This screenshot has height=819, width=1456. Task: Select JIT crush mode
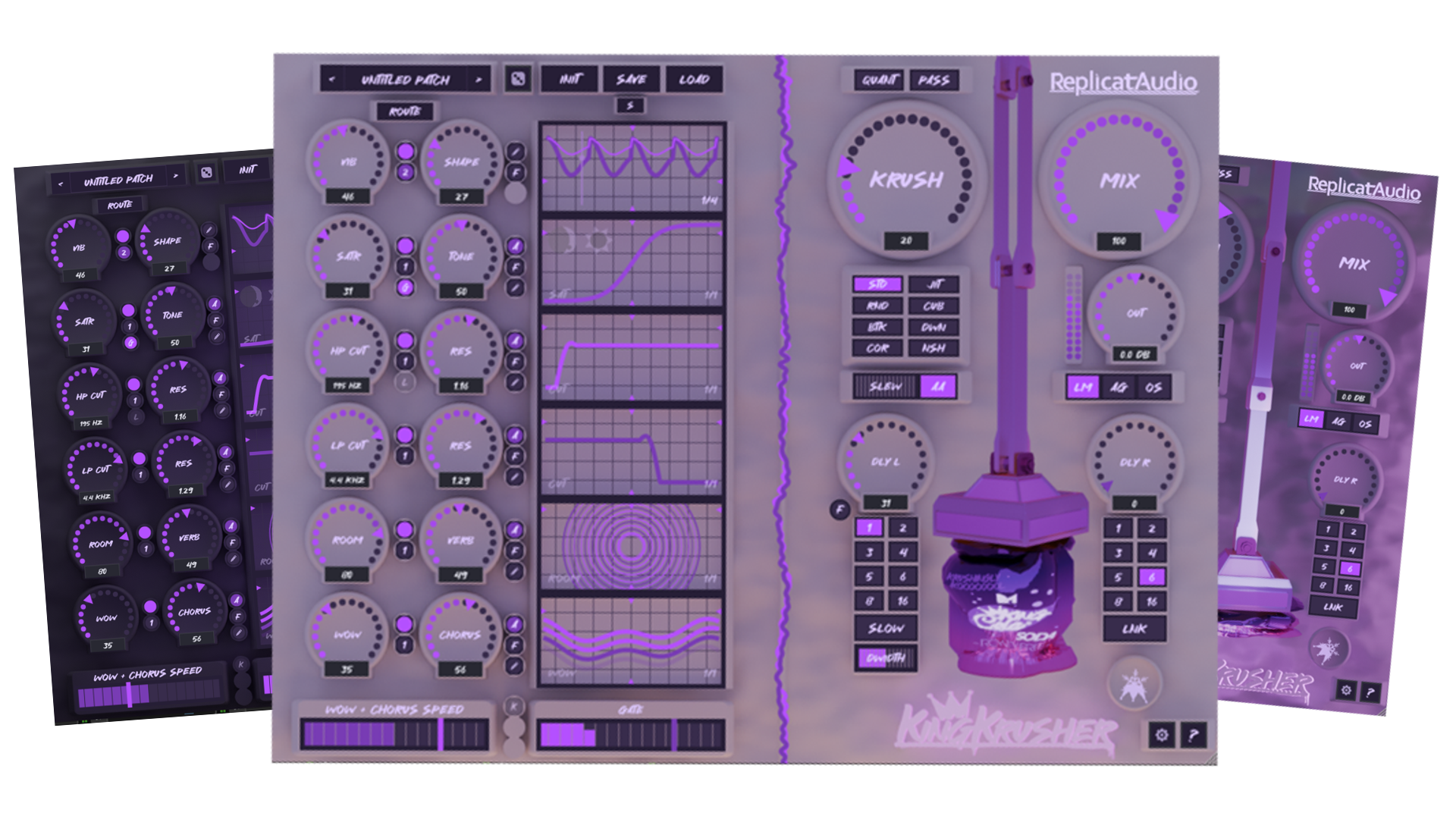pos(934,284)
